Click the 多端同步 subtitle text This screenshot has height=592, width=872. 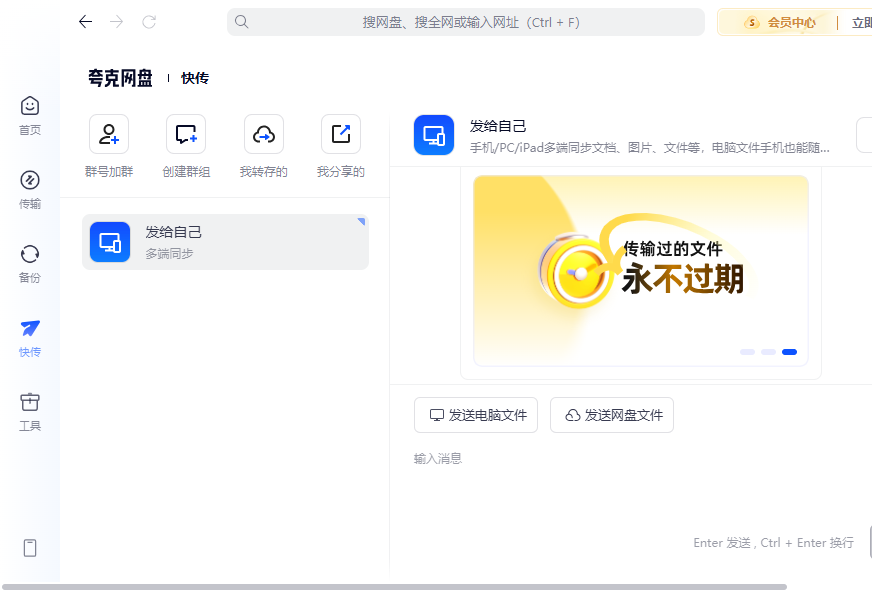169,254
